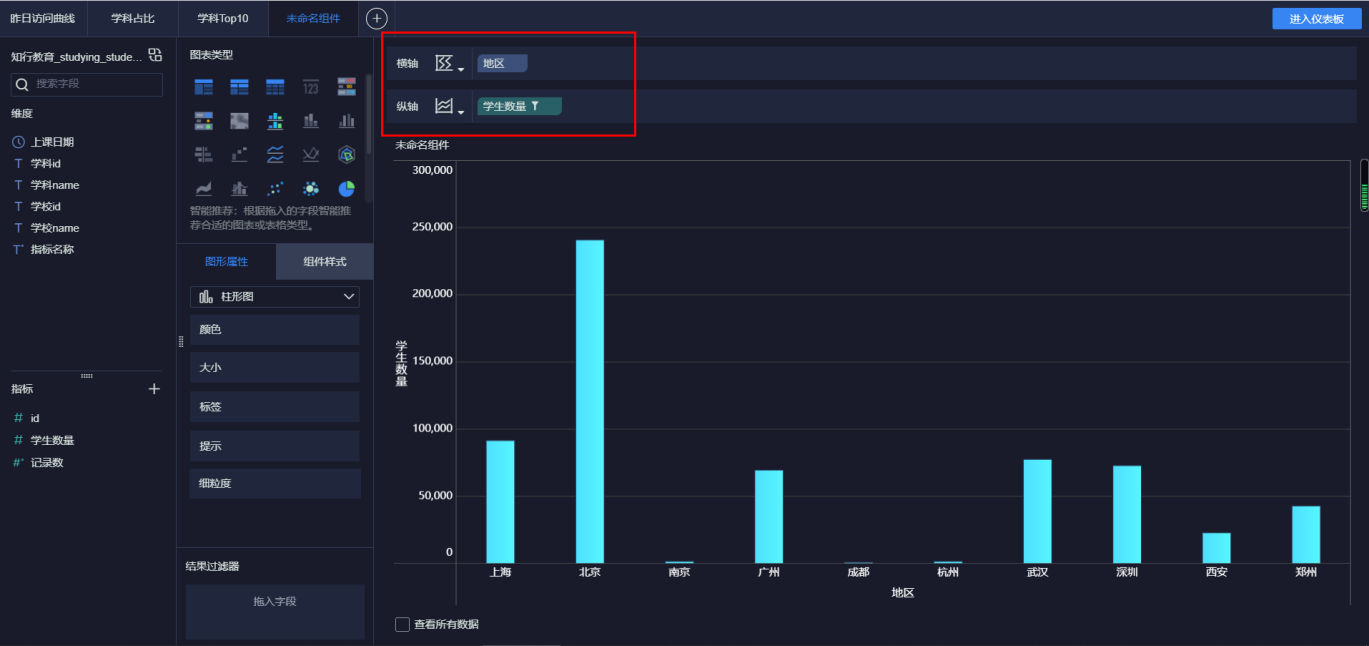Select the id indicator field
Image resolution: width=1369 pixels, height=646 pixels.
pos(35,418)
